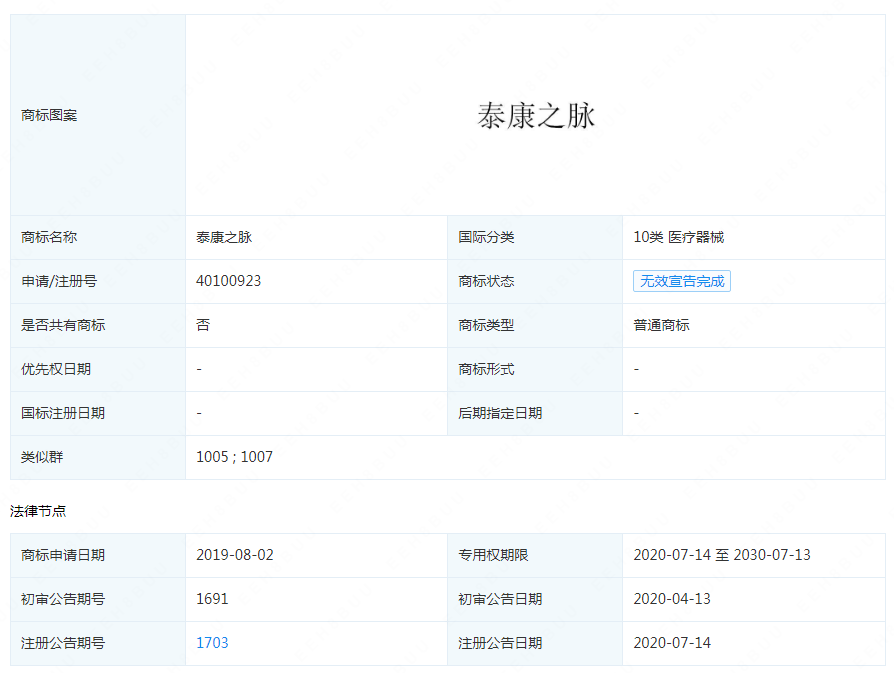Click the 注册公告期号 label
Viewport: 894px width, 673px height.
point(63,643)
